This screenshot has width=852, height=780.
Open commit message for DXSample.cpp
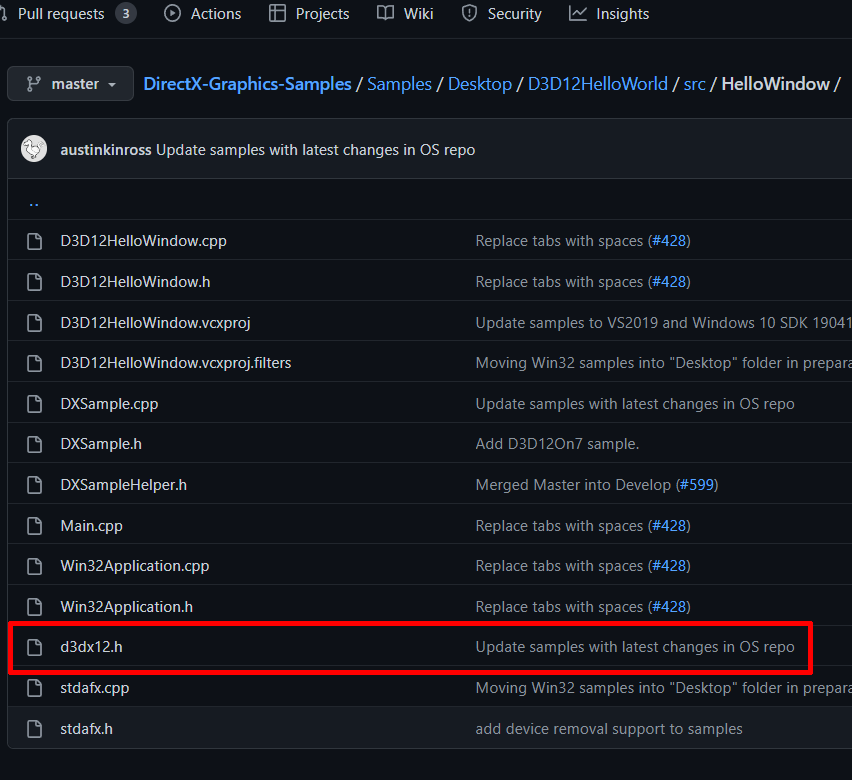[635, 404]
